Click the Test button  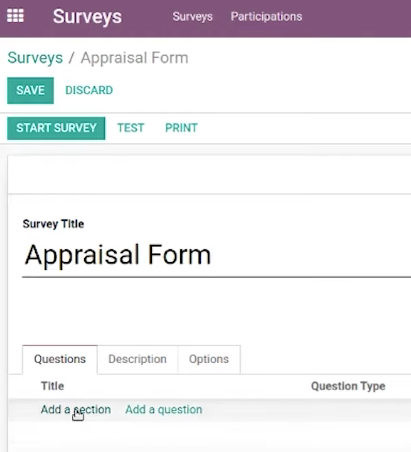tap(131, 128)
